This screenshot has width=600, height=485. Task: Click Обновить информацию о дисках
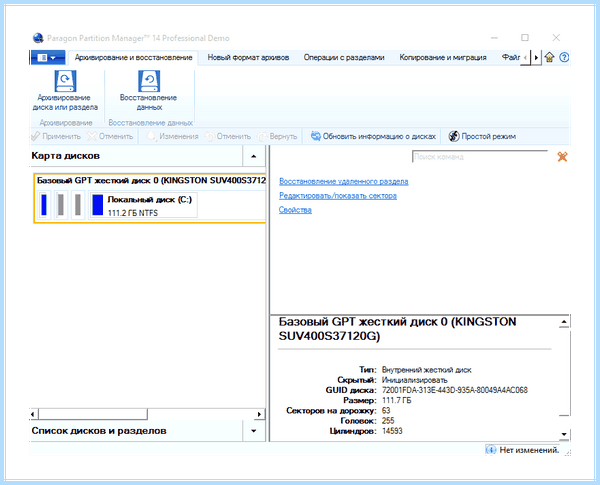(373, 136)
